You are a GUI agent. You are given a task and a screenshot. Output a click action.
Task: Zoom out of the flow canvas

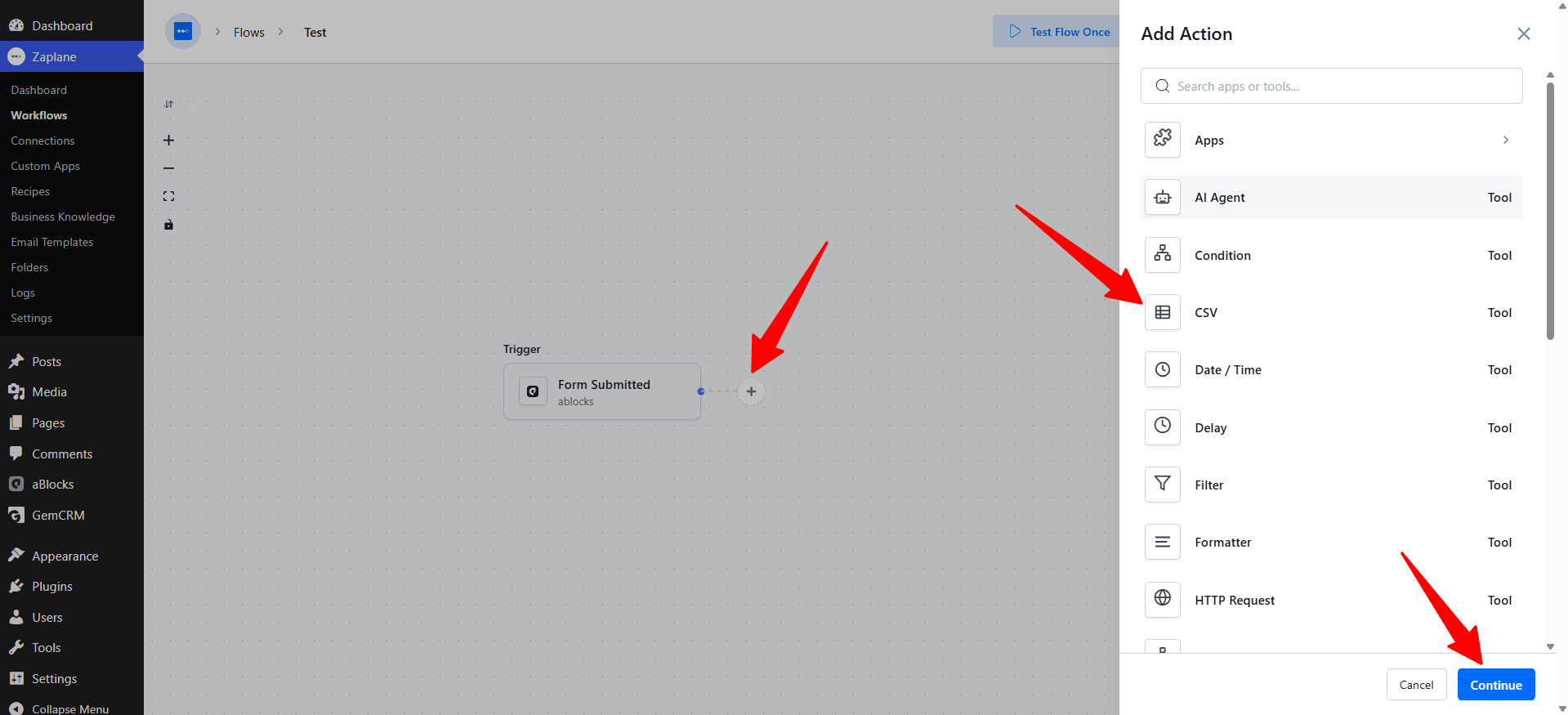click(x=168, y=168)
